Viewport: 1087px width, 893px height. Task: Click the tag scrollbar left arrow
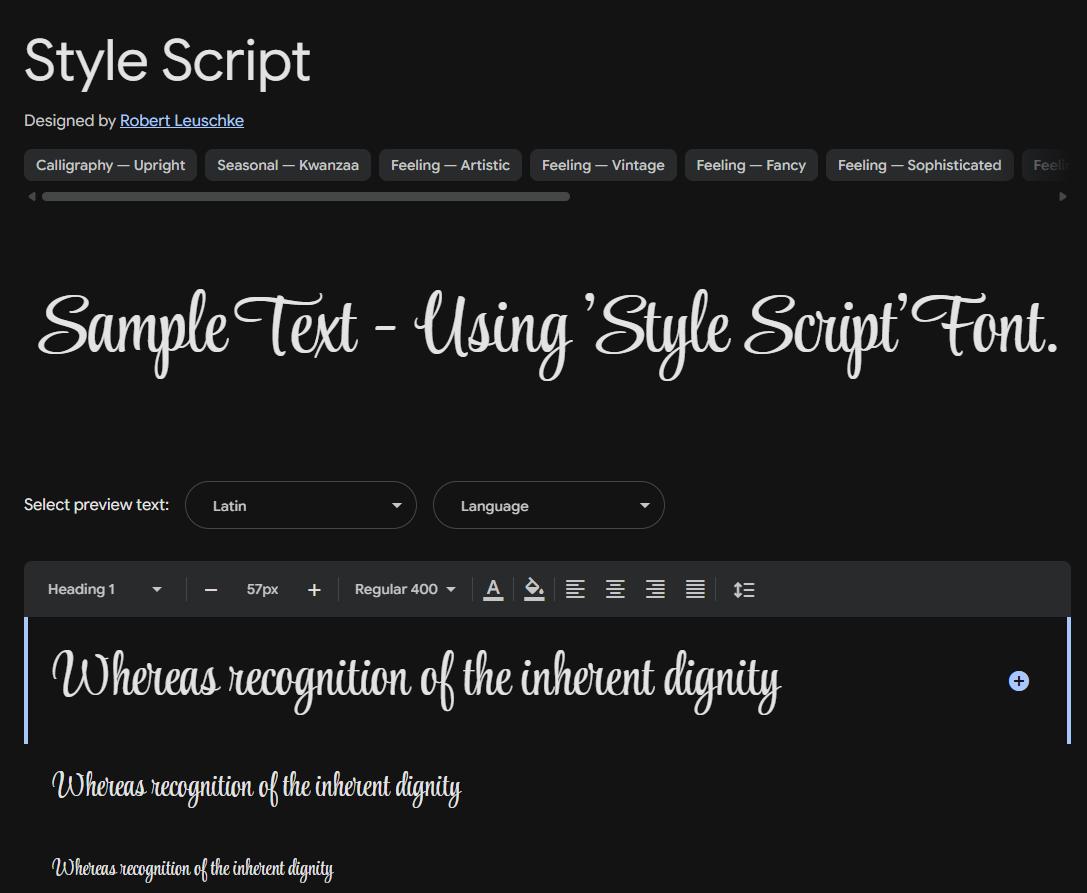click(31, 197)
